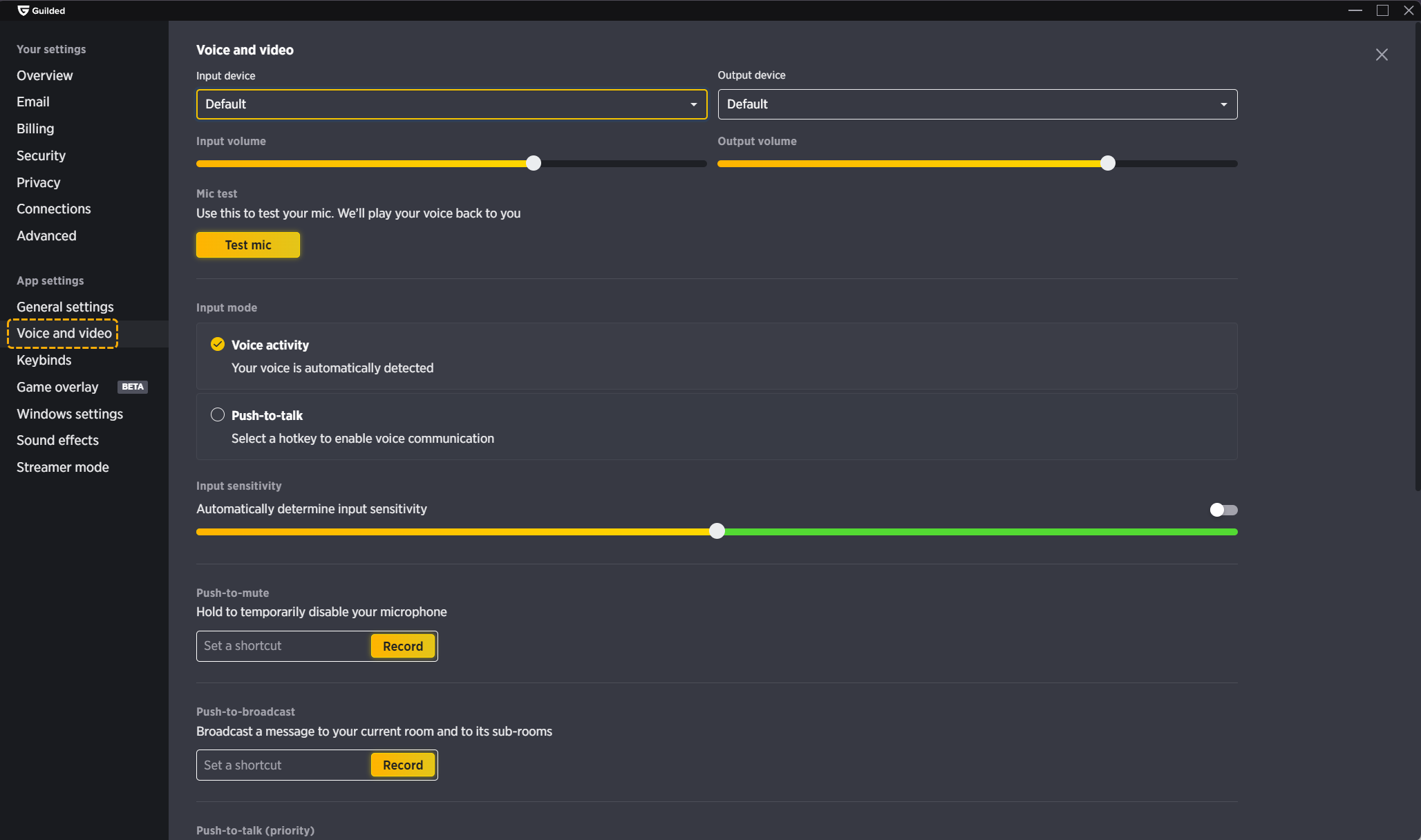Screen dimensions: 1421x840
Task: Open General settings
Action: tap(64, 307)
